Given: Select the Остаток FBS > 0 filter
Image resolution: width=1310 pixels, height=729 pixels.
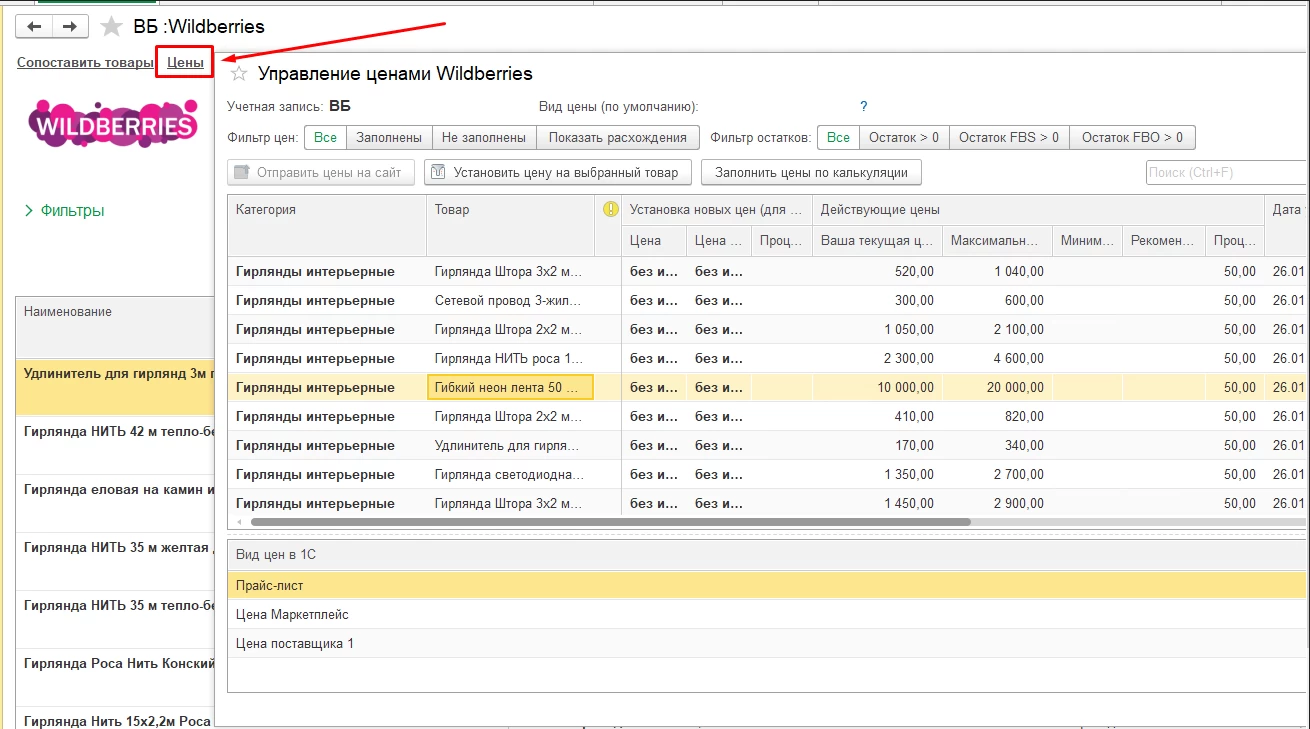Looking at the screenshot, I should [1008, 137].
